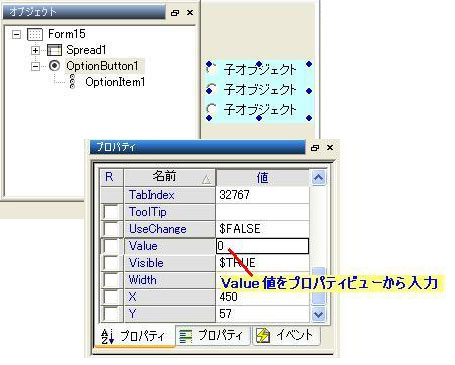Screen dimensions: 455x365
Task: Sort properties by 名前 column header
Action: coord(170,177)
